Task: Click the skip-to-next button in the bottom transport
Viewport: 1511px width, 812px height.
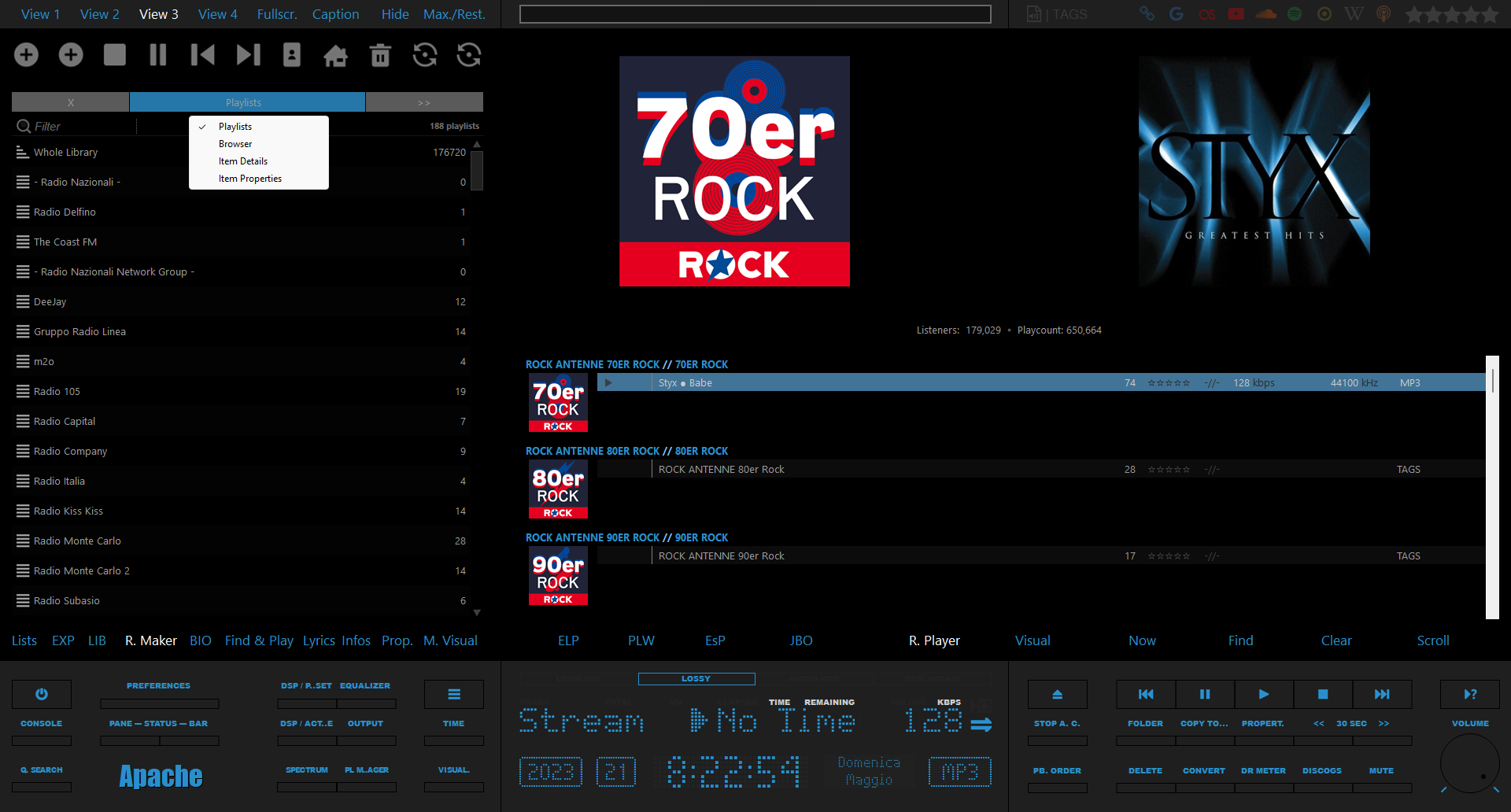Action: pyautogui.click(x=1382, y=694)
